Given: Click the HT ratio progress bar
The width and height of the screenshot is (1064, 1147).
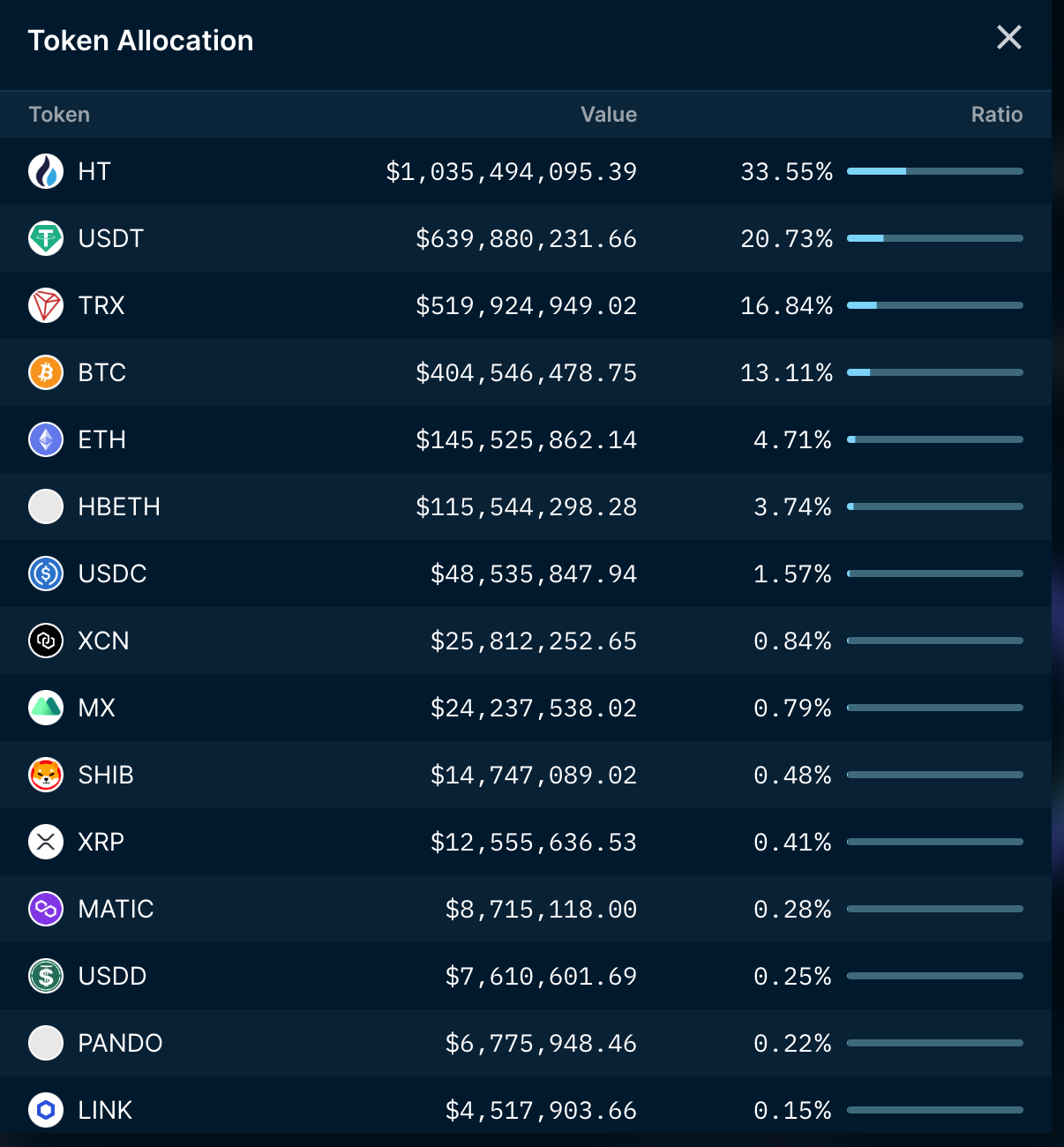Looking at the screenshot, I should 935,171.
